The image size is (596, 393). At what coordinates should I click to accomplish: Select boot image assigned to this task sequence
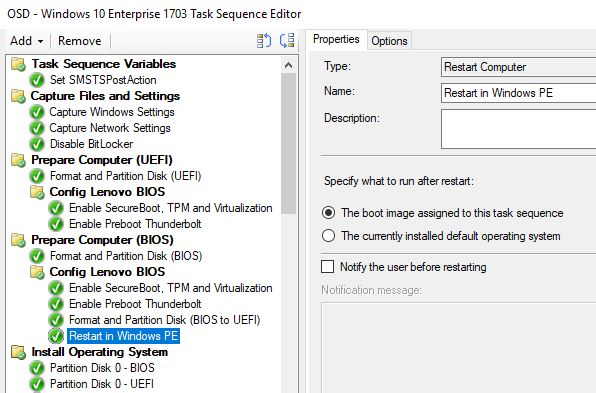442,213
